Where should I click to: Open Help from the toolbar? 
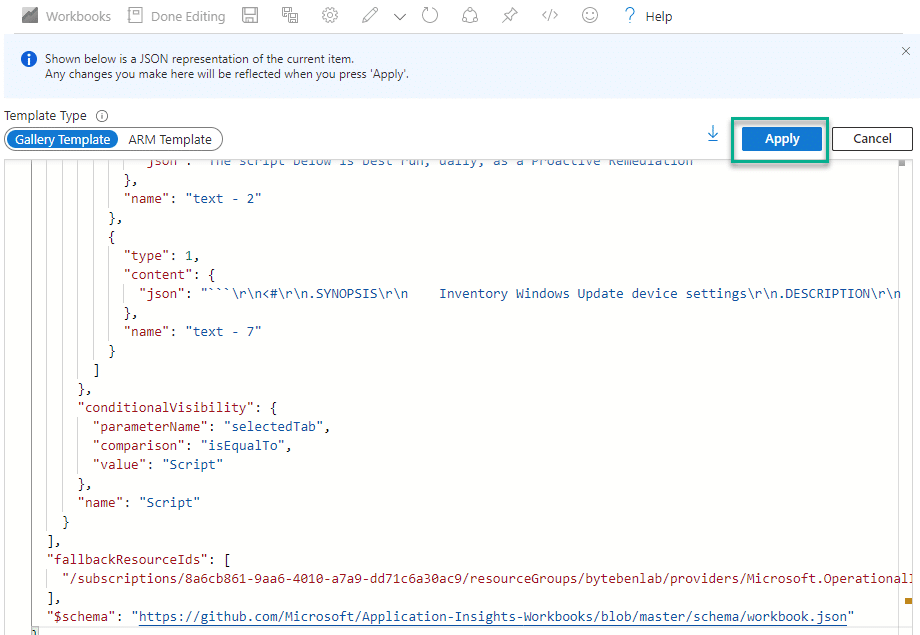[648, 16]
